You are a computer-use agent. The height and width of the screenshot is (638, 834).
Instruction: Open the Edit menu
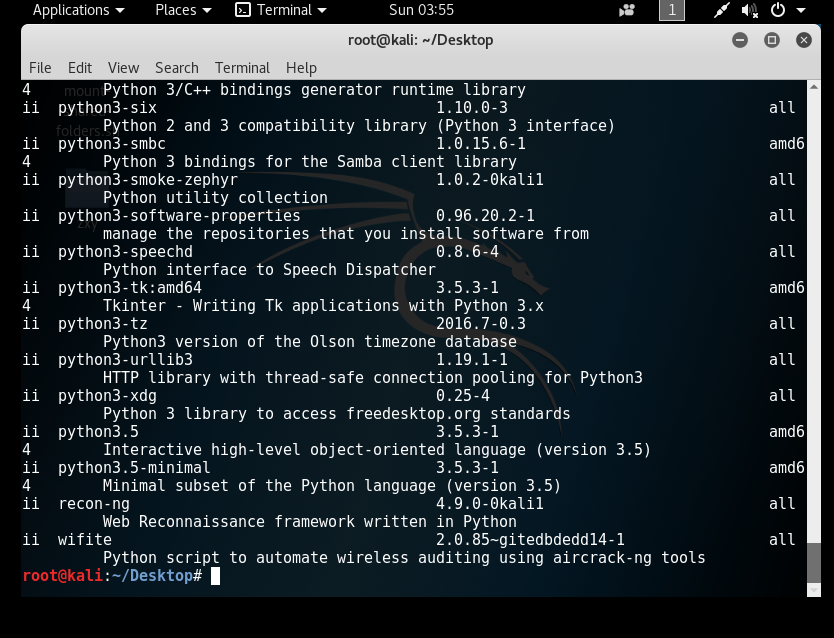pyautogui.click(x=80, y=68)
